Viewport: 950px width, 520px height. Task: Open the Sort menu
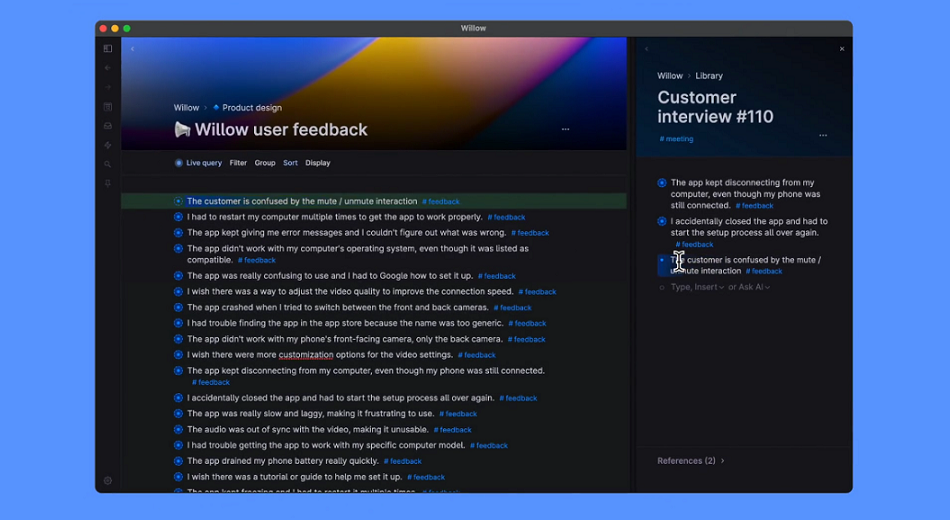point(290,163)
